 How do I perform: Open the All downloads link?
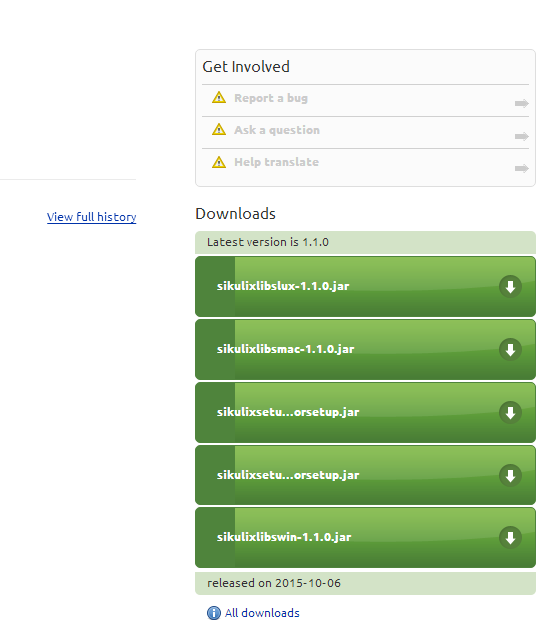click(x=262, y=613)
